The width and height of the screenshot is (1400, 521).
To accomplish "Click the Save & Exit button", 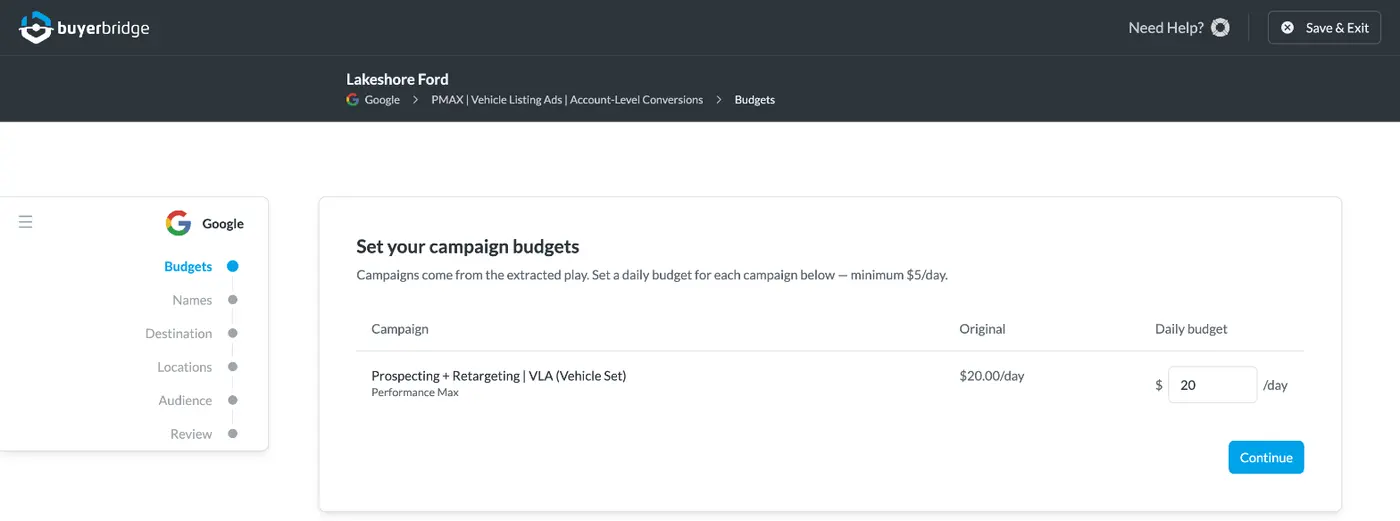I will coord(1324,28).
